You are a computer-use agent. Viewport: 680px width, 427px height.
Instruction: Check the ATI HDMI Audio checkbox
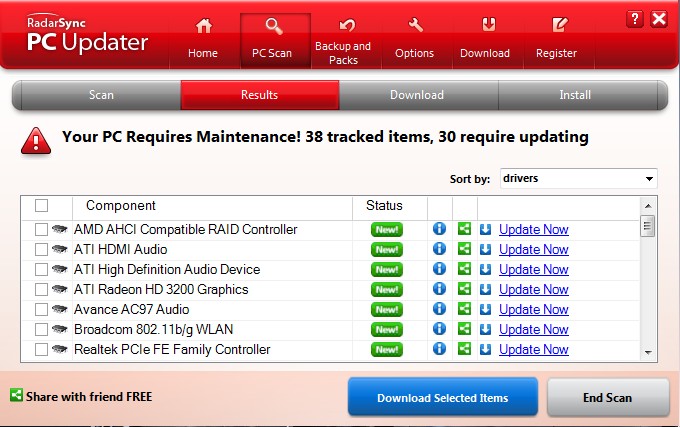(41, 249)
